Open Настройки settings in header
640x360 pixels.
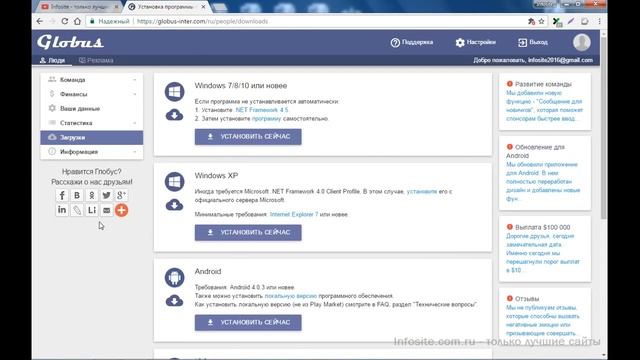click(476, 42)
